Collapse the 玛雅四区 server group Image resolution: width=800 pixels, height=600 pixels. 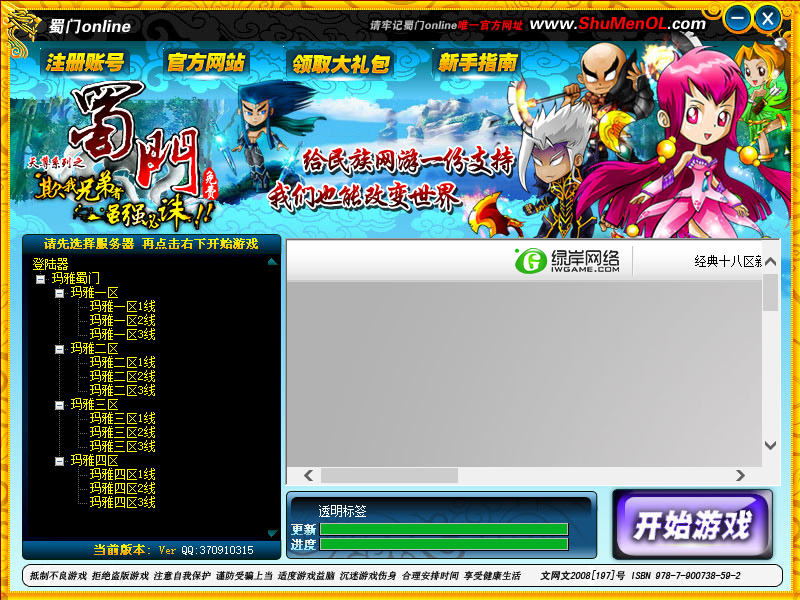59,461
